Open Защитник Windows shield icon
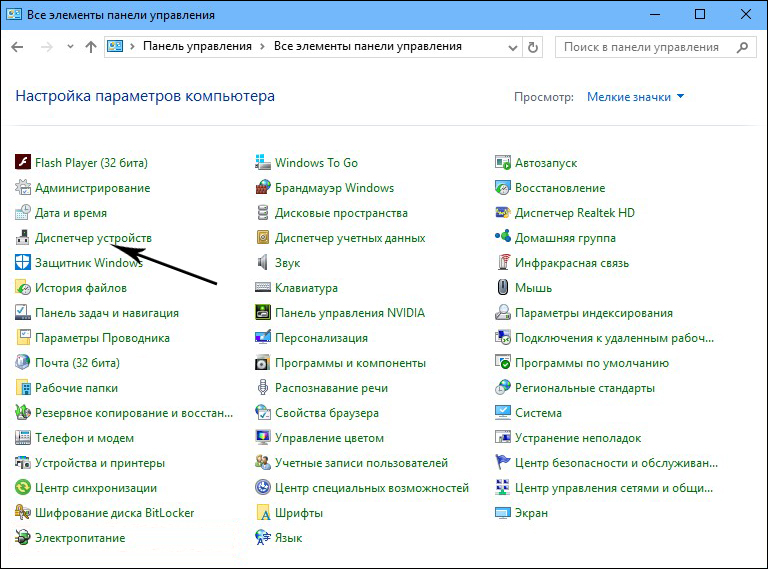The height and width of the screenshot is (569, 768). (x=23, y=262)
